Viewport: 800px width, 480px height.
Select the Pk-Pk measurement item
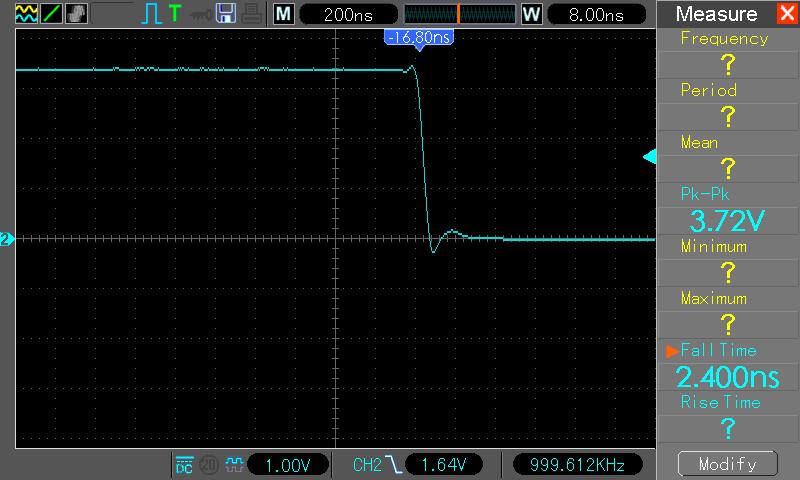click(705, 194)
